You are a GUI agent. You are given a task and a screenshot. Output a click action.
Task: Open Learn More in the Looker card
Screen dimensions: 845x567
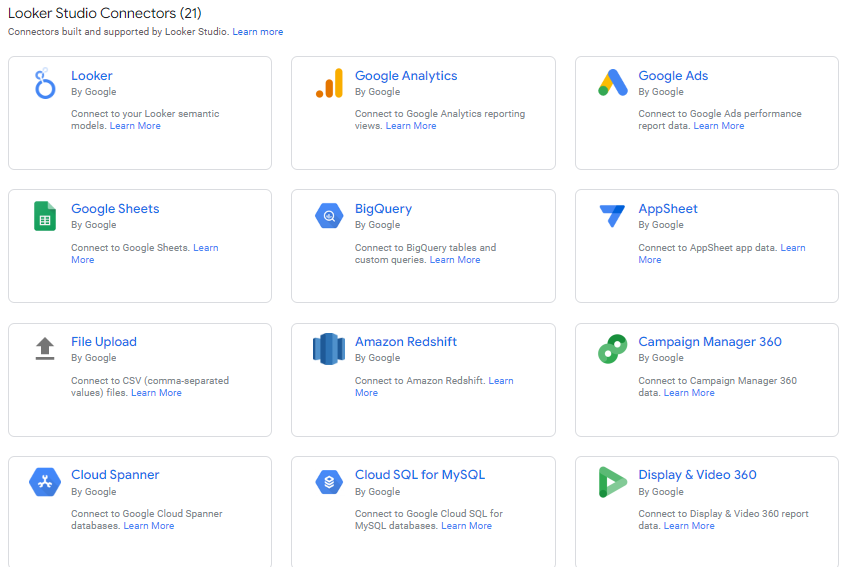(135, 126)
